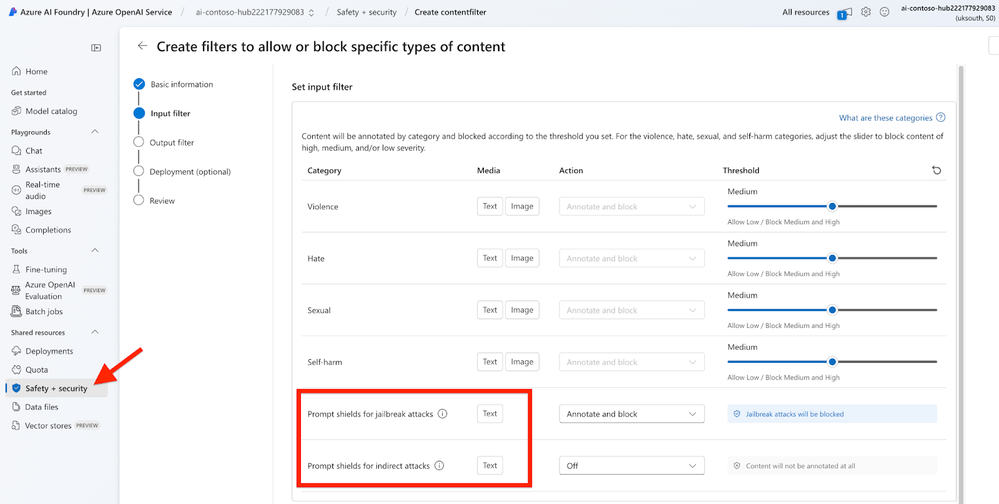This screenshot has width=999, height=504.
Task: Toggle Image media for Hate category
Action: click(x=522, y=258)
